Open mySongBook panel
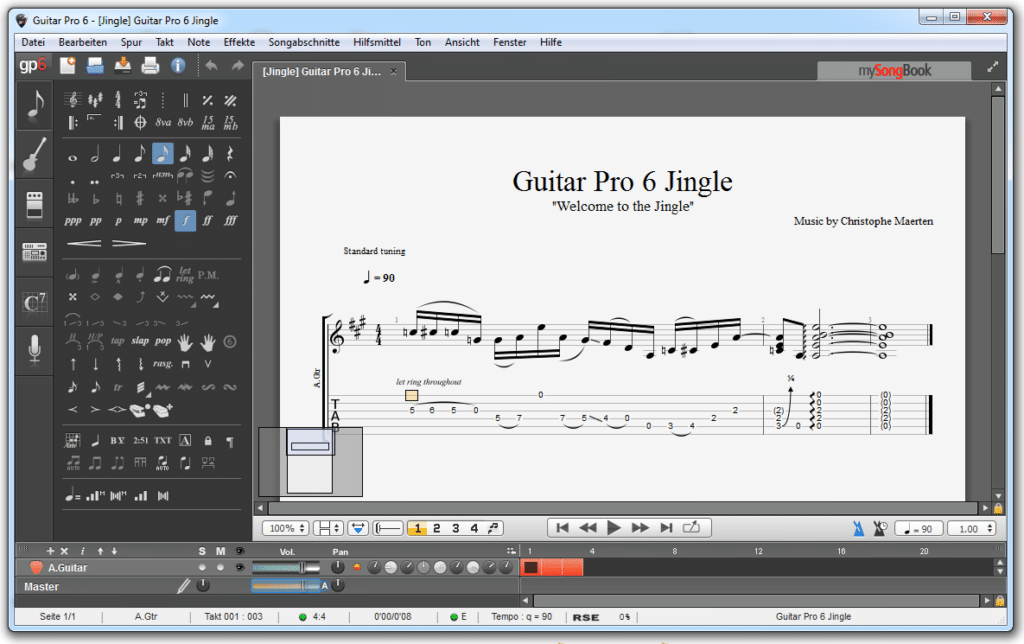 point(894,71)
